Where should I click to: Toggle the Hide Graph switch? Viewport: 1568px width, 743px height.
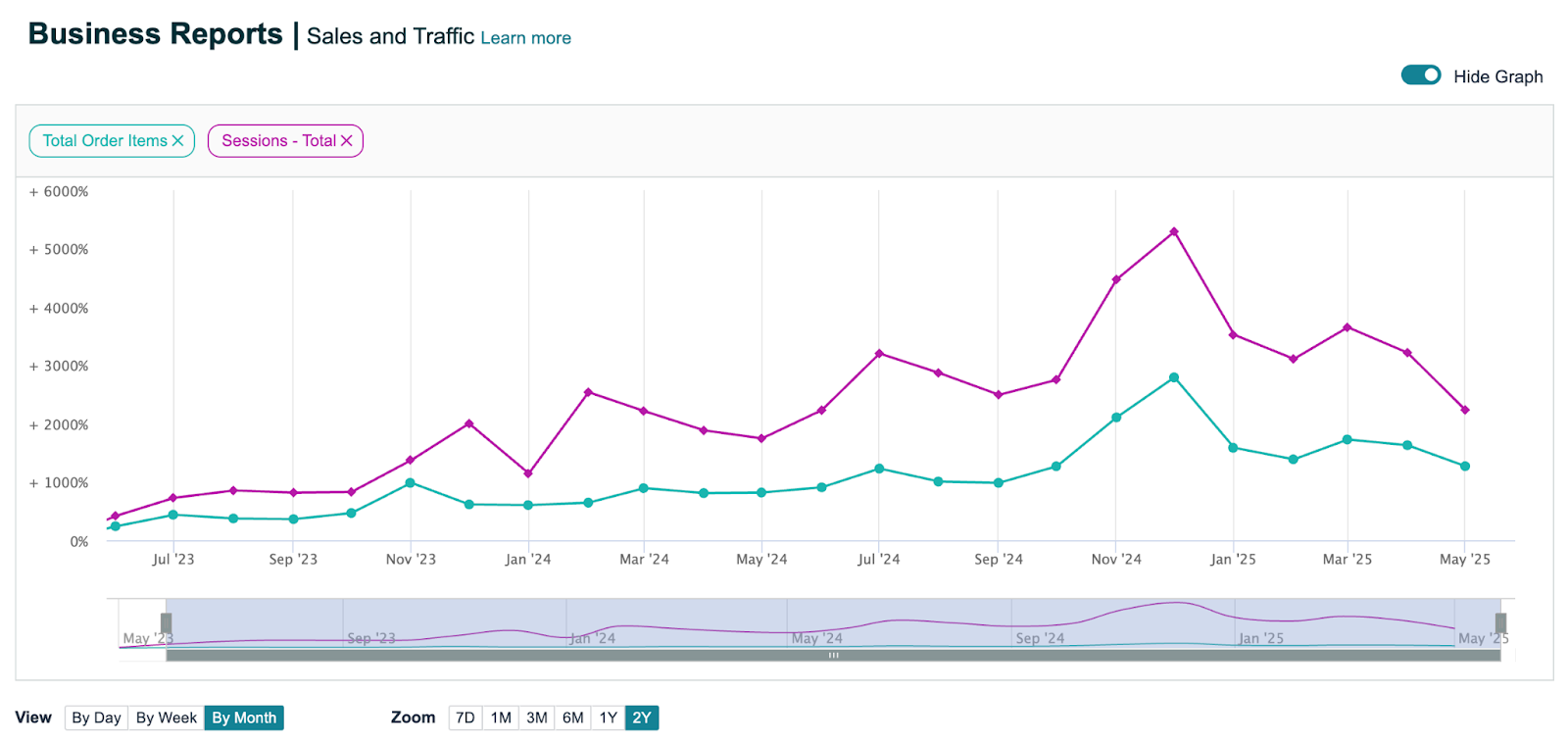(x=1420, y=75)
